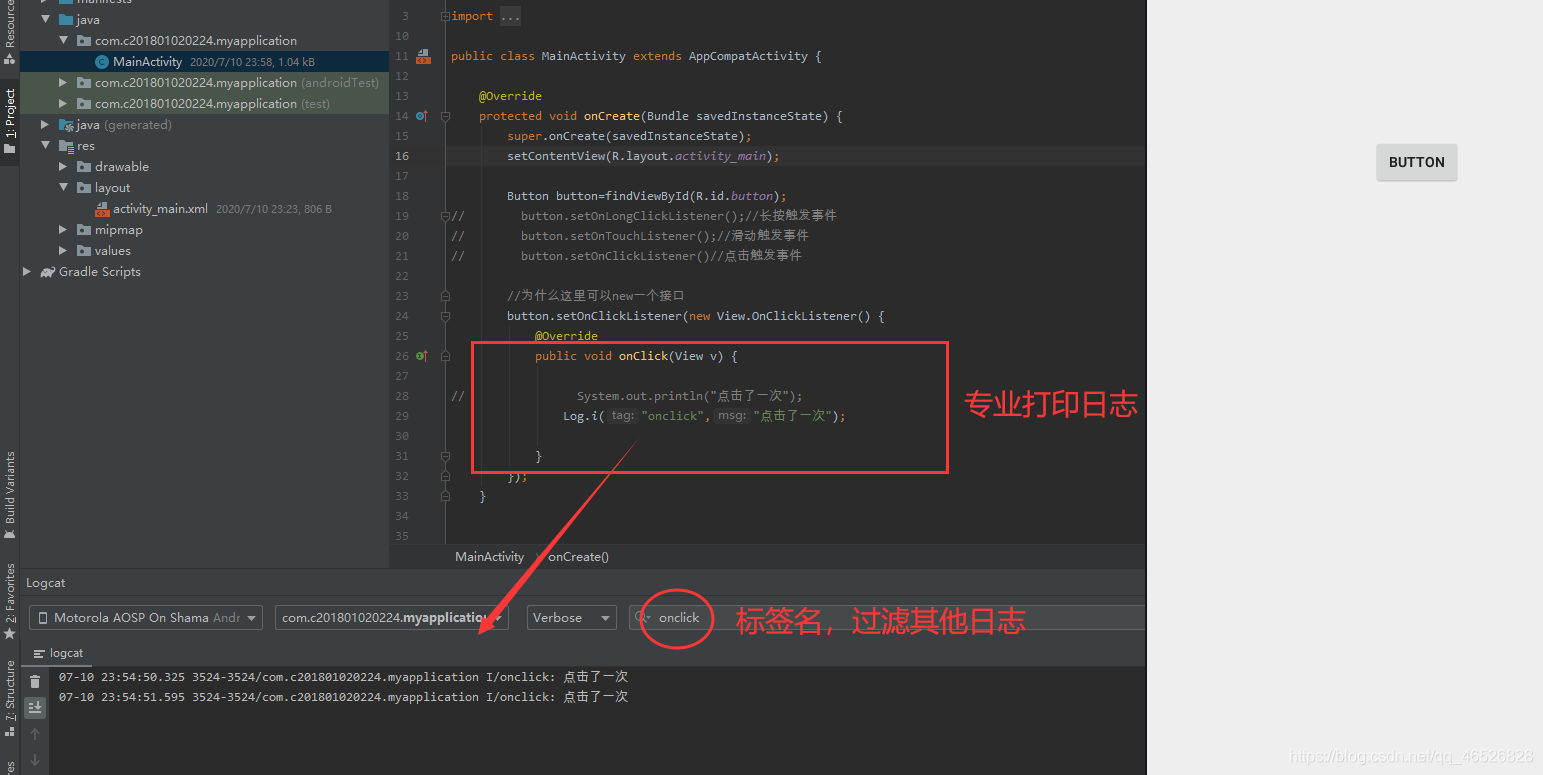Click the MainActivity class icon in project tree

click(x=101, y=62)
